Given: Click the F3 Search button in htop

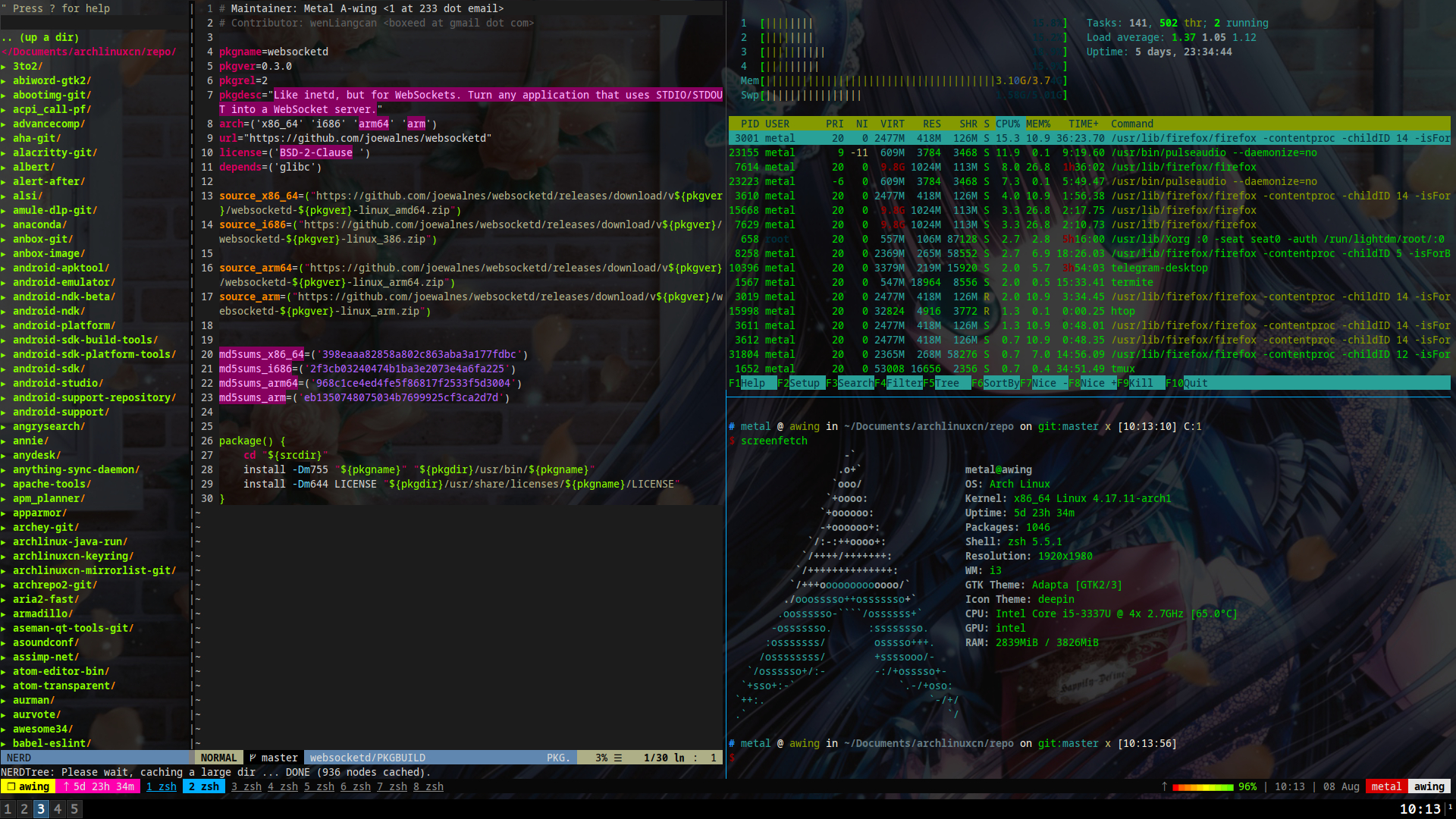Looking at the screenshot, I should coord(850,384).
